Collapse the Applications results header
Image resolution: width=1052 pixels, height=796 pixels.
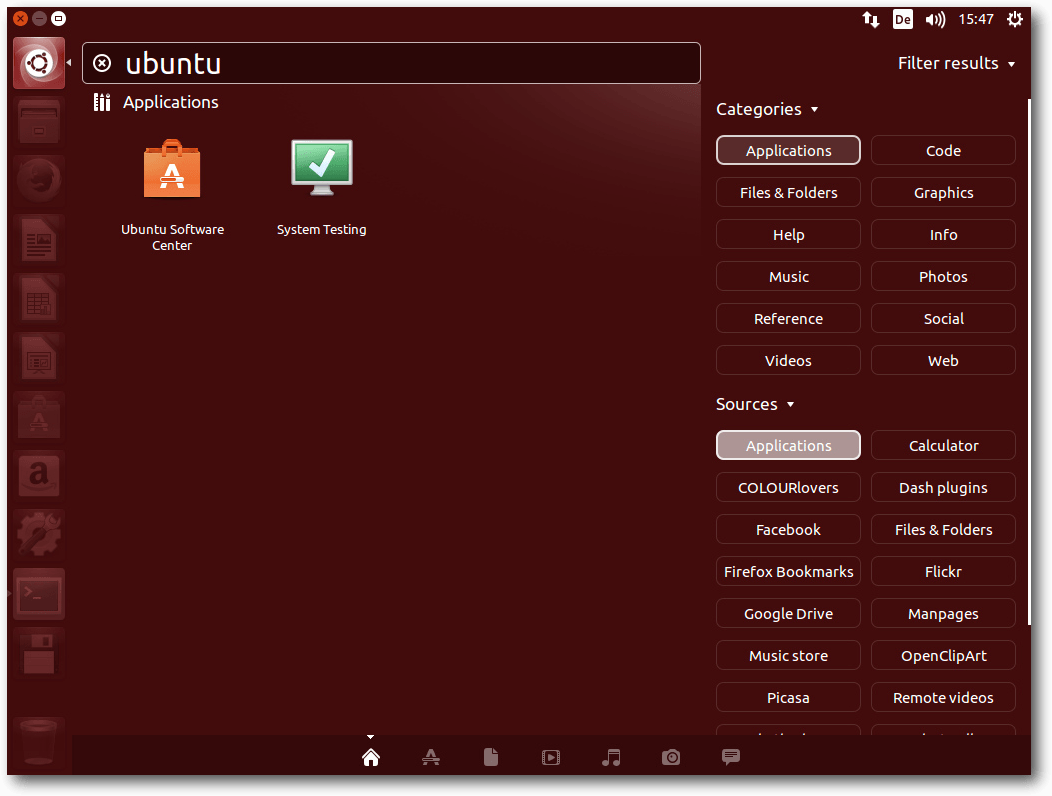coord(156,102)
